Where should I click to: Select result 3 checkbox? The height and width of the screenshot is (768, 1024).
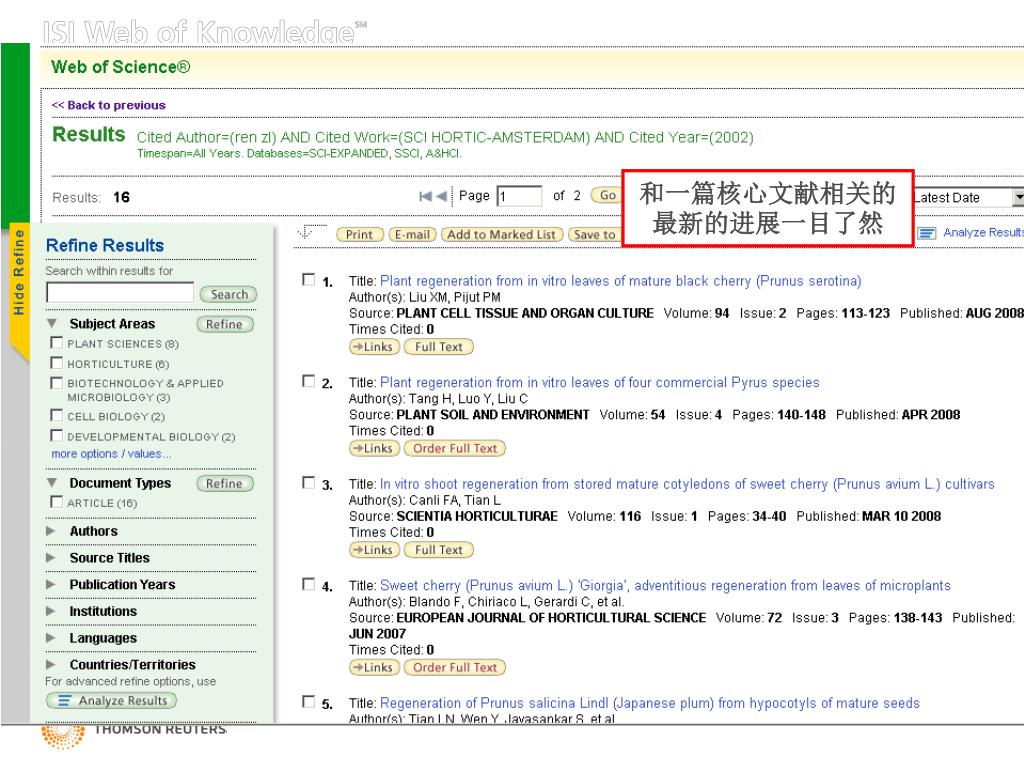tap(308, 483)
